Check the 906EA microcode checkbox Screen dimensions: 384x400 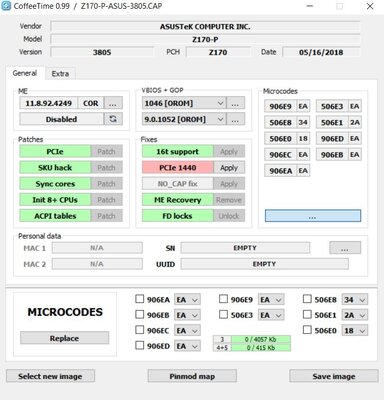point(139,299)
